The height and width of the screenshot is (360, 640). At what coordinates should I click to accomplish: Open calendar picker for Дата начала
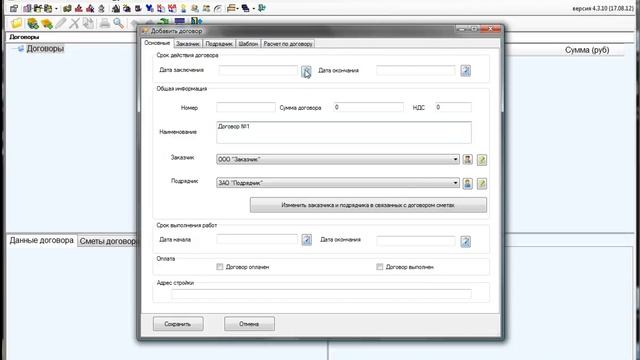pyautogui.click(x=307, y=240)
